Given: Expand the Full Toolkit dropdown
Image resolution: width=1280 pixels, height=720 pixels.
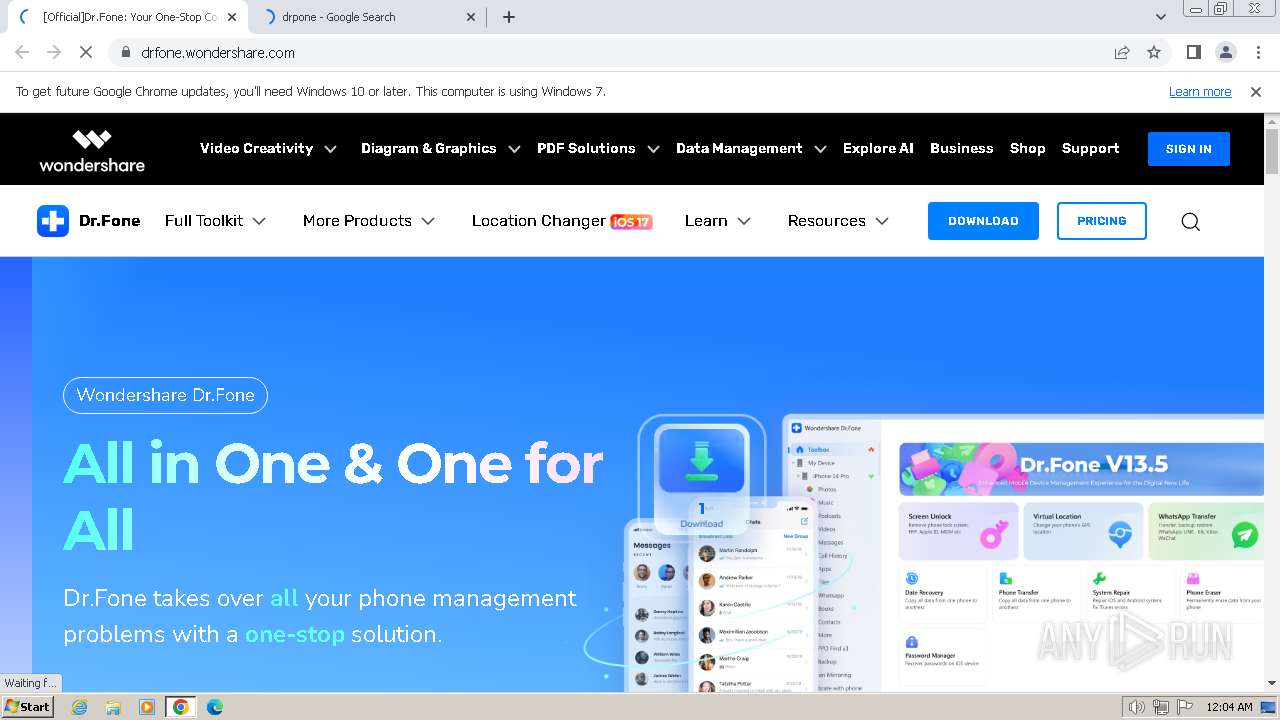Looking at the screenshot, I should point(215,221).
